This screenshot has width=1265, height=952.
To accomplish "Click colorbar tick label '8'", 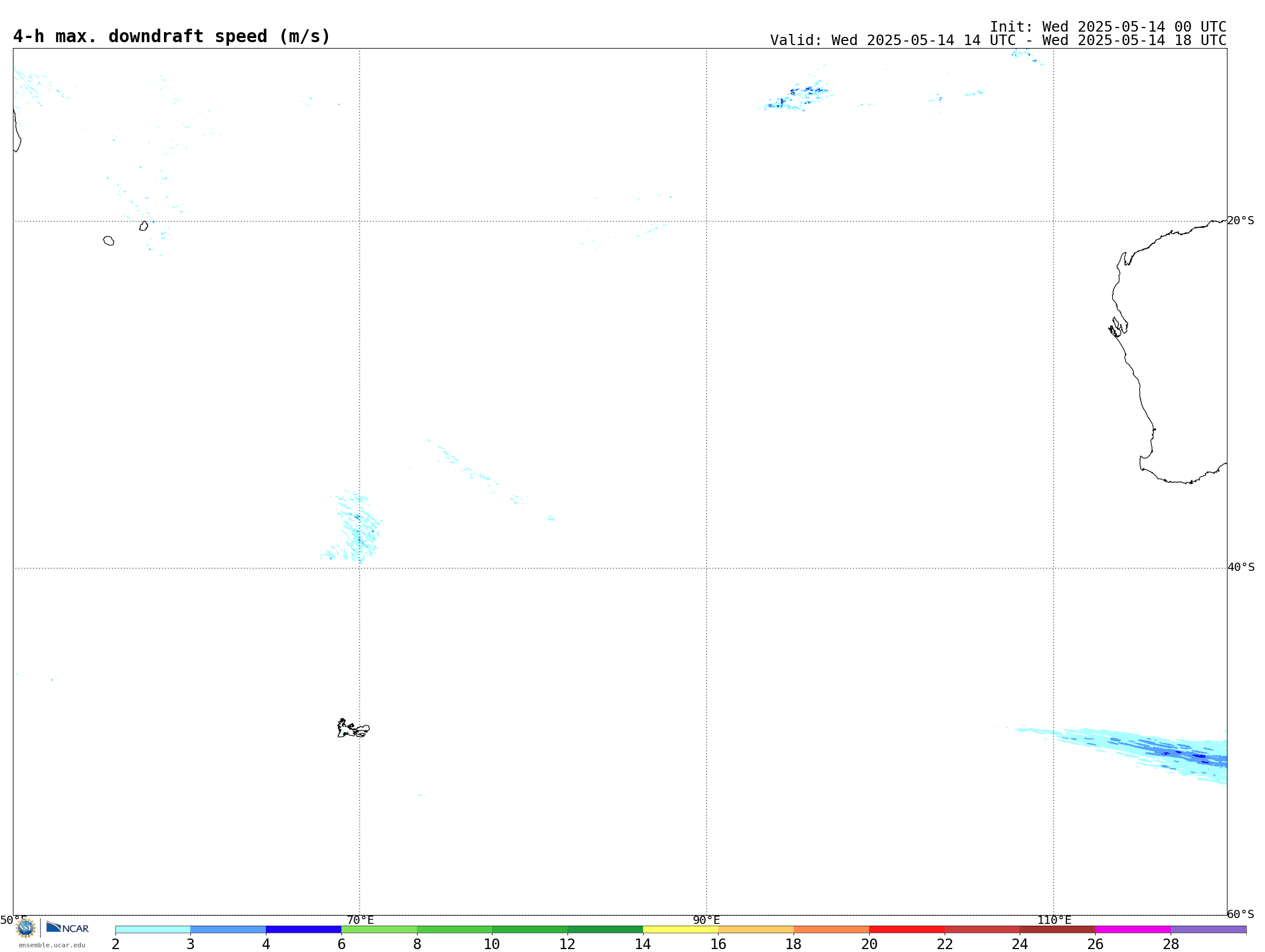I will [417, 944].
